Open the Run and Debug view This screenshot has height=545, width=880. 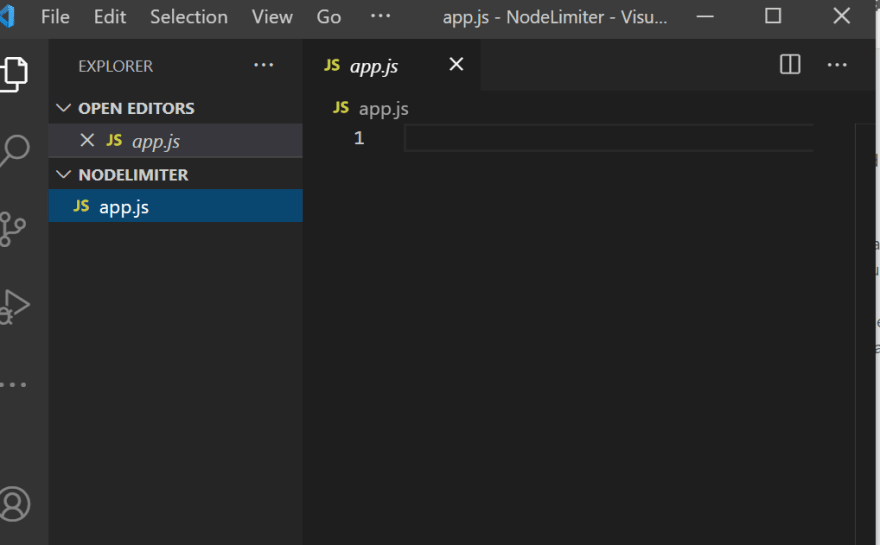pyautogui.click(x=15, y=306)
